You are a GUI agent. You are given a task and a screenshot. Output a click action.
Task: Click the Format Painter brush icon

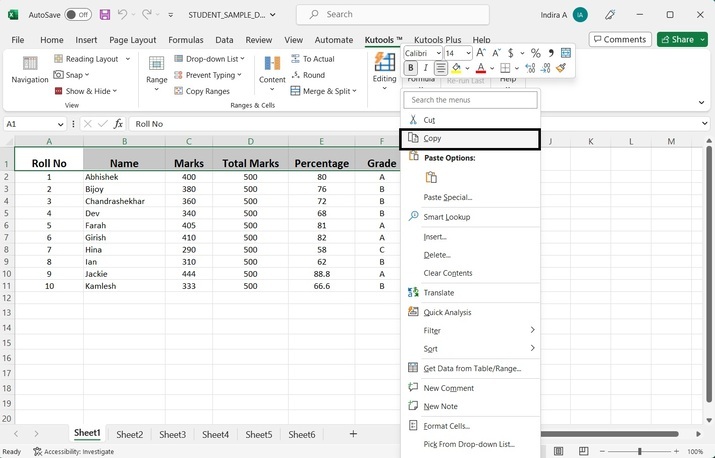561,68
